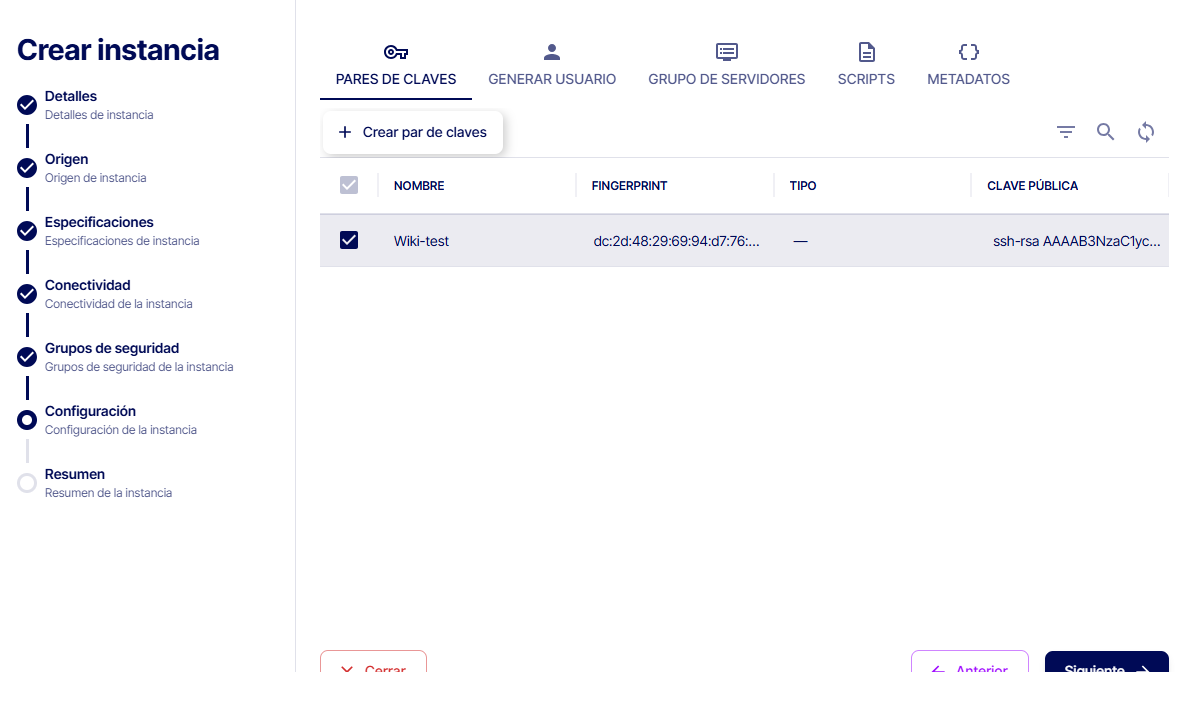This screenshot has height=720, width=1188.
Task: Click Crear par de claves button
Action: click(x=412, y=132)
